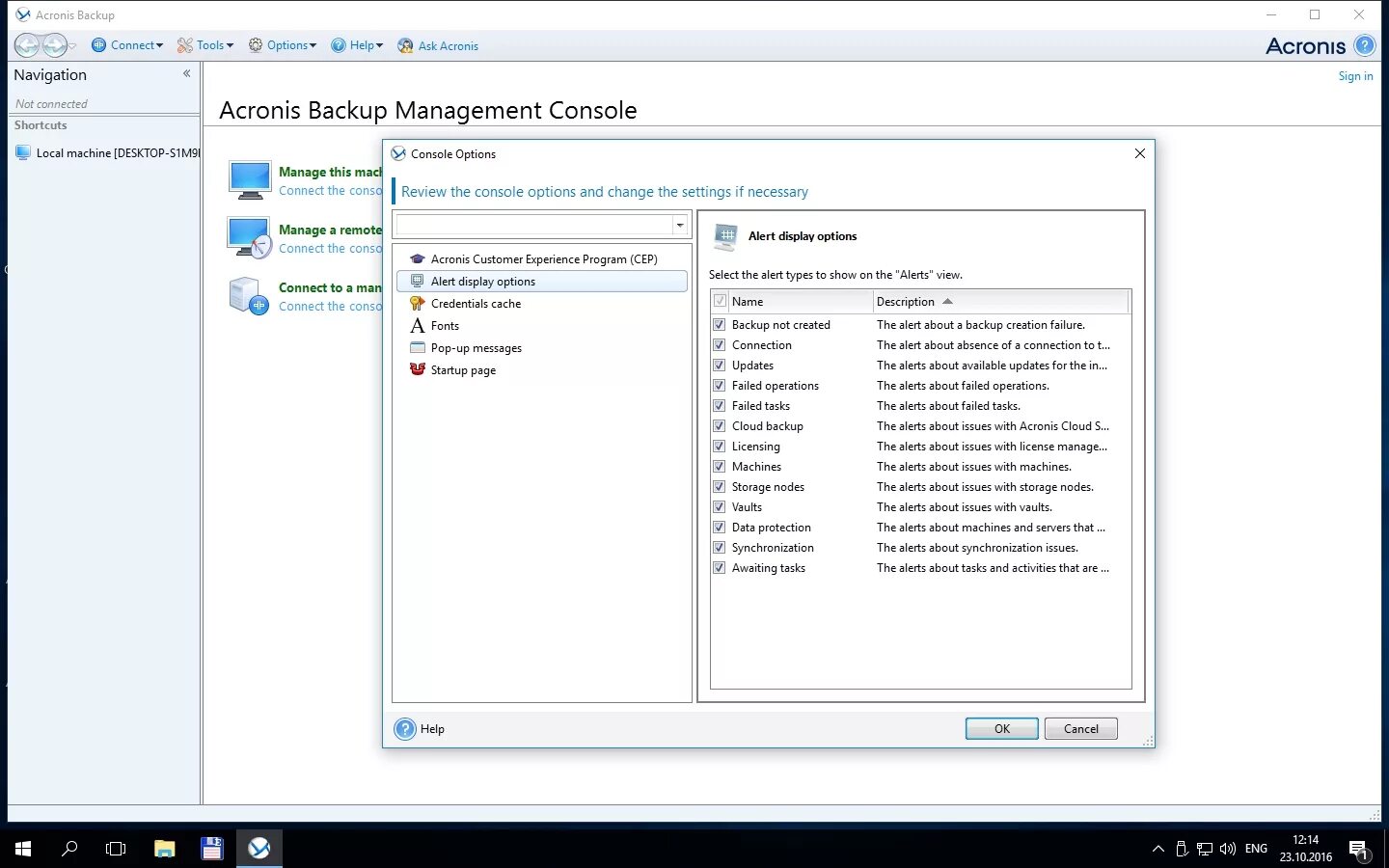This screenshot has width=1389, height=868.
Task: Select Startup page option
Action: pyautogui.click(x=542, y=369)
